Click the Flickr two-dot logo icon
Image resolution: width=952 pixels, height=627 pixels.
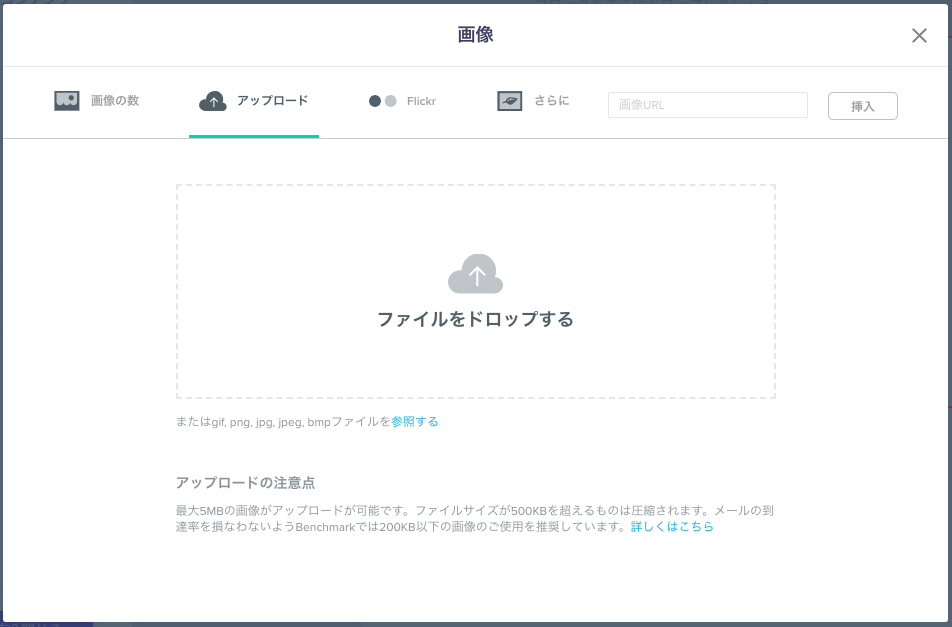[x=383, y=101]
